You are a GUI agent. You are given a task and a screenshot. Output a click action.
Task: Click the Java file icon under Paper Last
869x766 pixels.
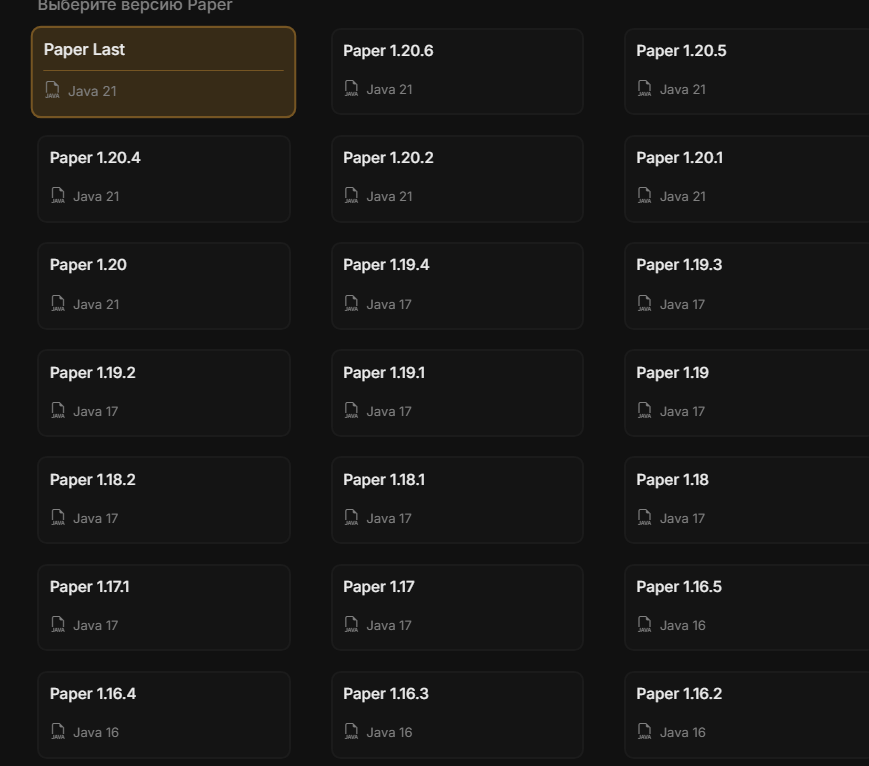pyautogui.click(x=52, y=90)
